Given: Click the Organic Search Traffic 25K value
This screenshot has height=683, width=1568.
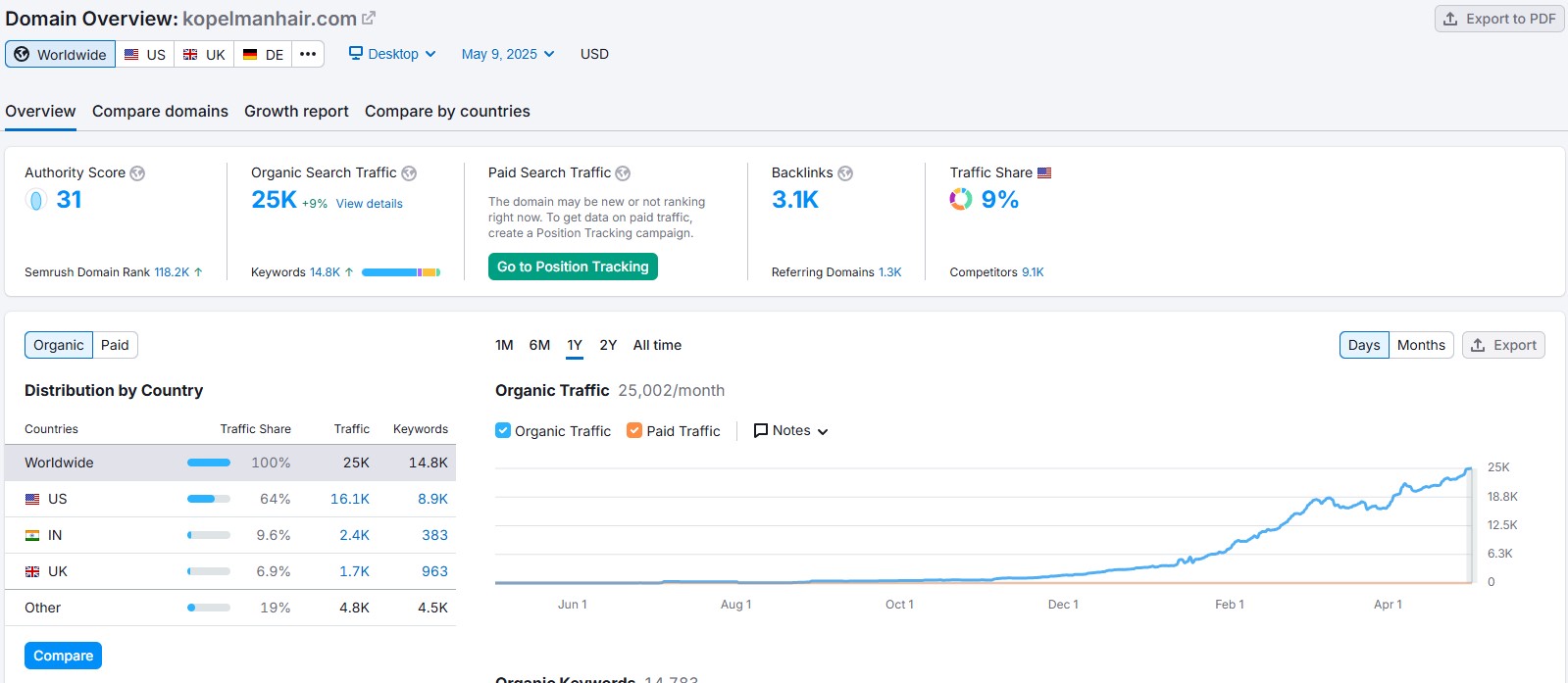Looking at the screenshot, I should [274, 200].
